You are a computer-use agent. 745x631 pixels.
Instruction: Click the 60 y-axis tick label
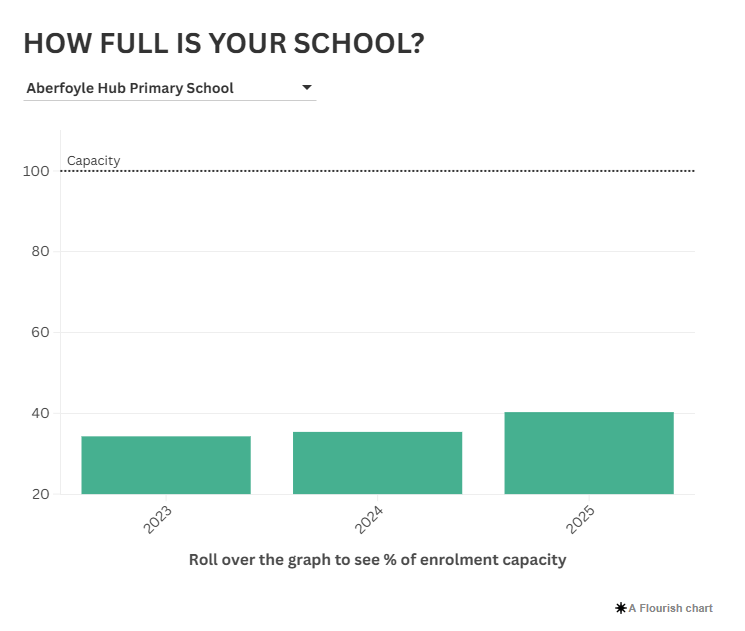tap(40, 333)
